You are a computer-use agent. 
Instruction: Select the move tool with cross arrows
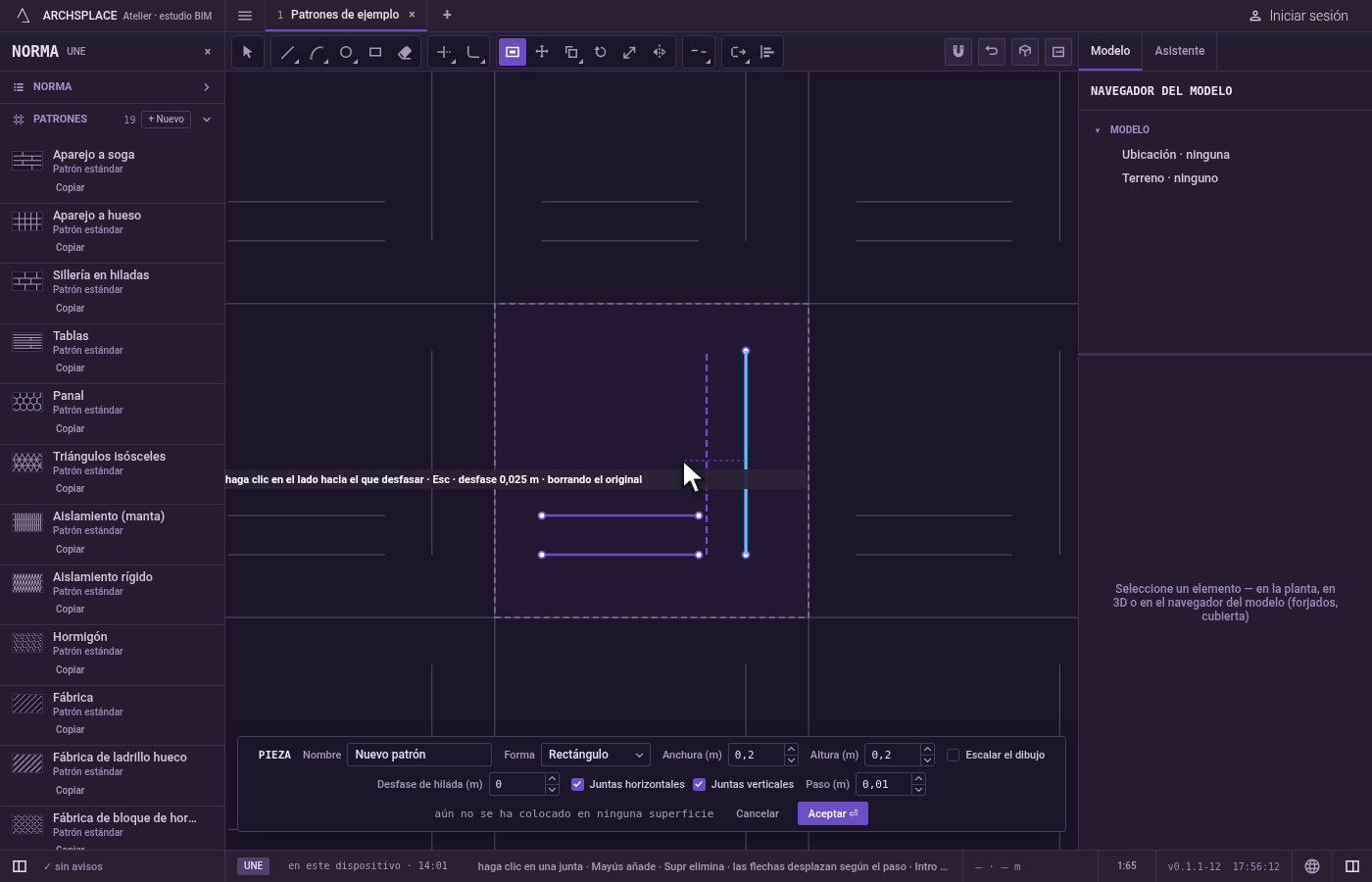[x=542, y=52]
